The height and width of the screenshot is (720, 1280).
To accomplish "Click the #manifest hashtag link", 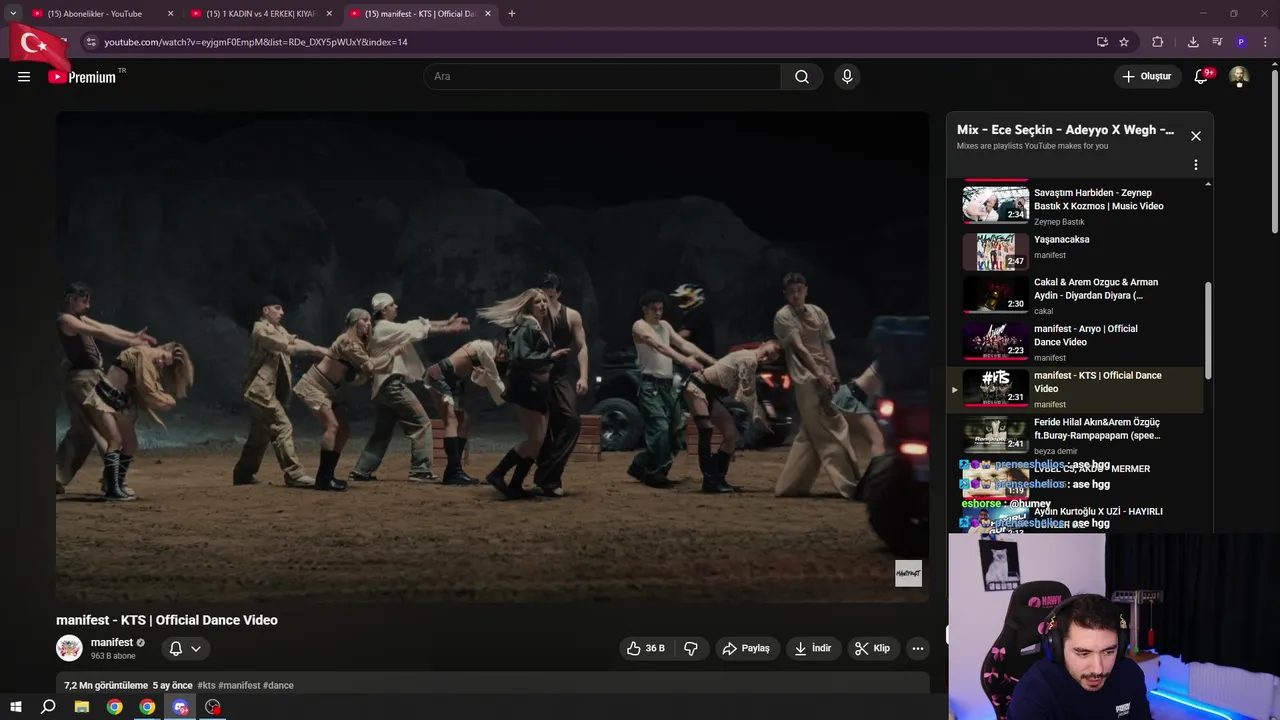I will [x=239, y=686].
